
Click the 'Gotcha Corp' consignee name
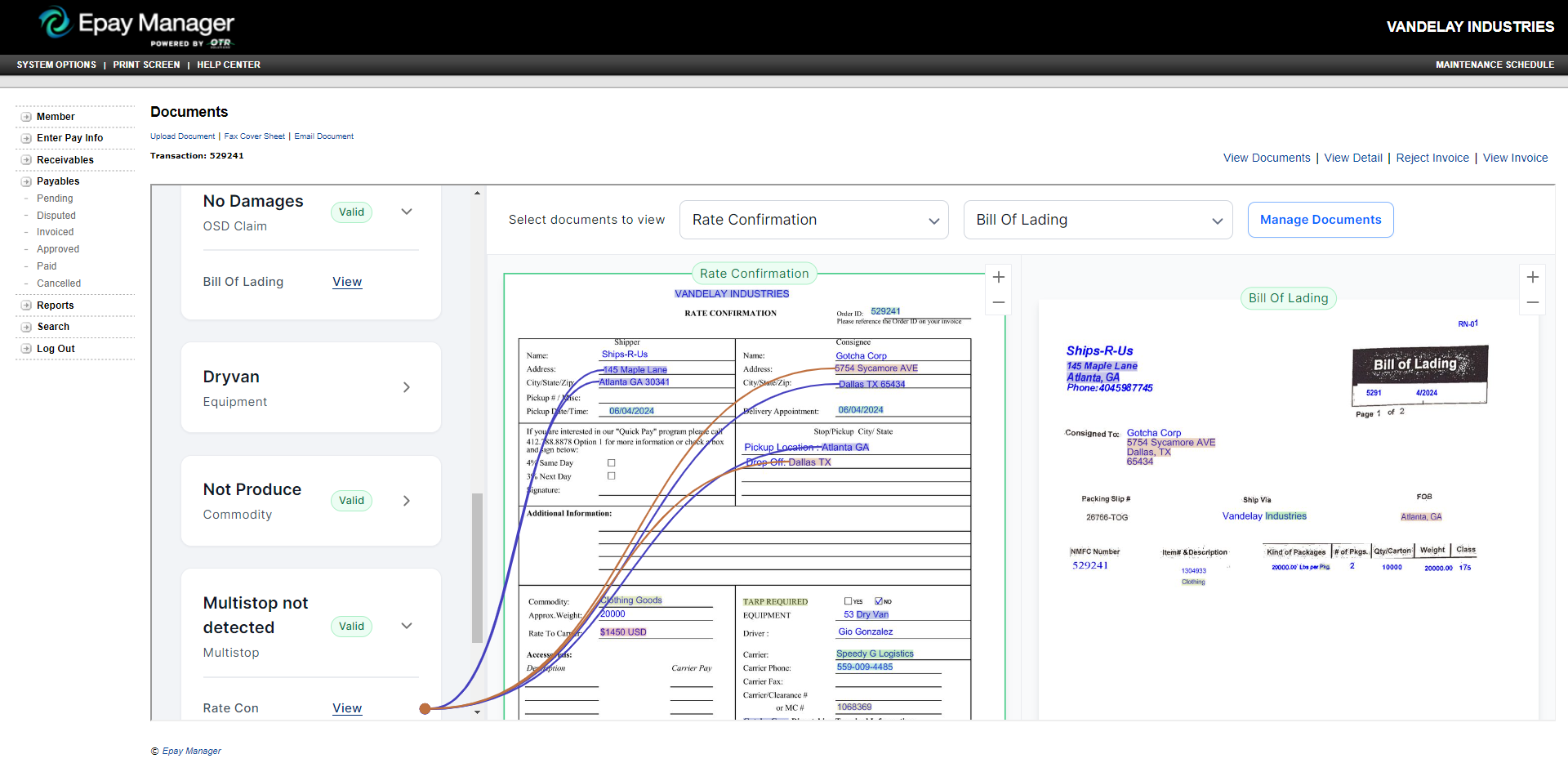[x=861, y=356]
